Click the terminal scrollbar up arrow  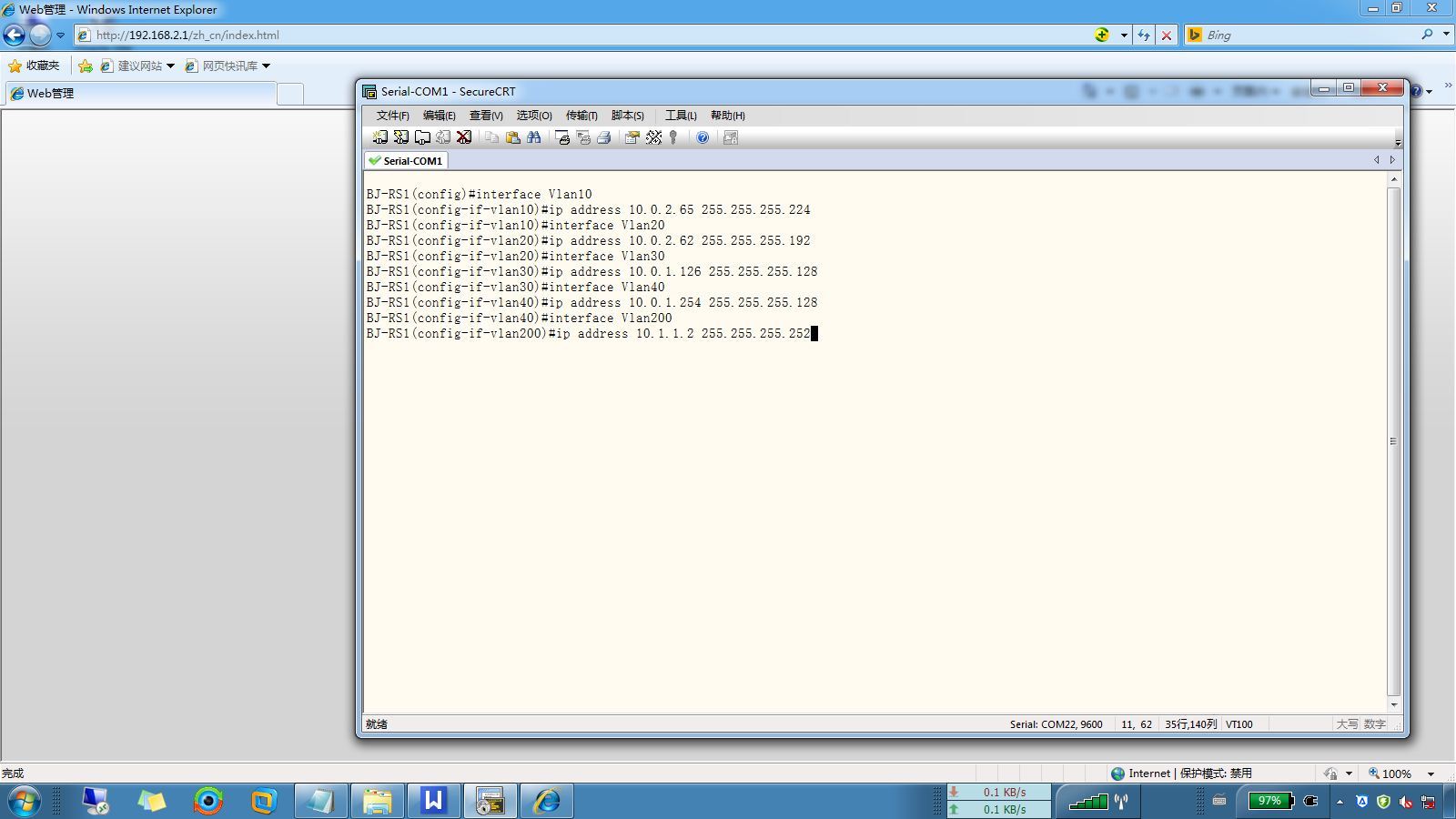(1393, 179)
